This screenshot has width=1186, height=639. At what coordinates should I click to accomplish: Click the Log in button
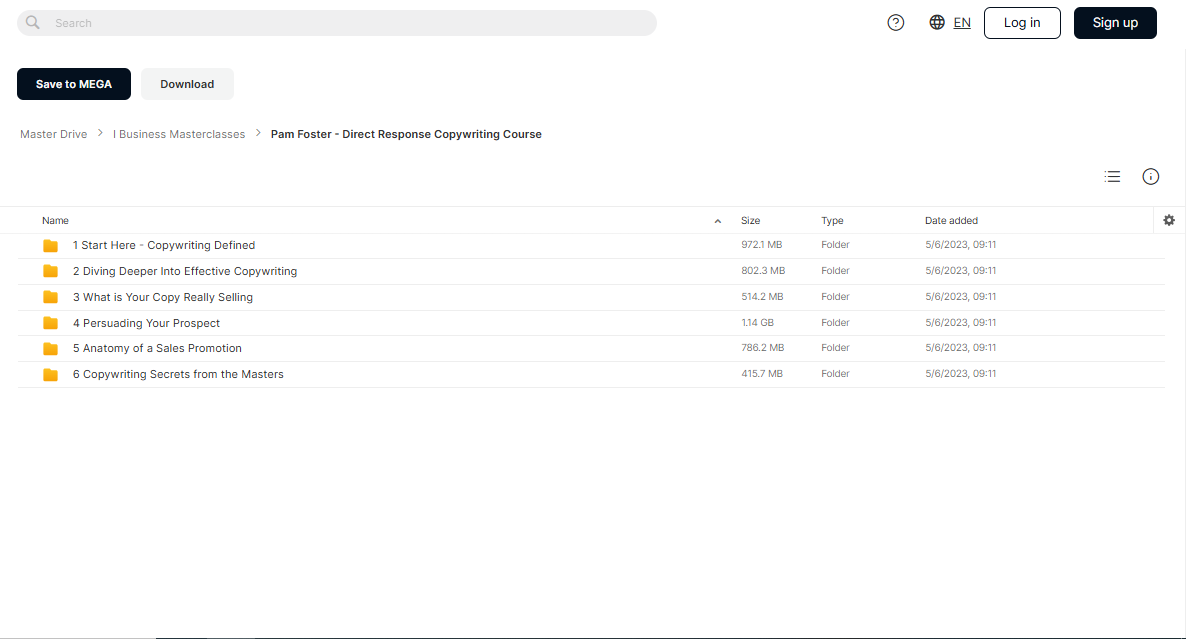tap(1022, 23)
